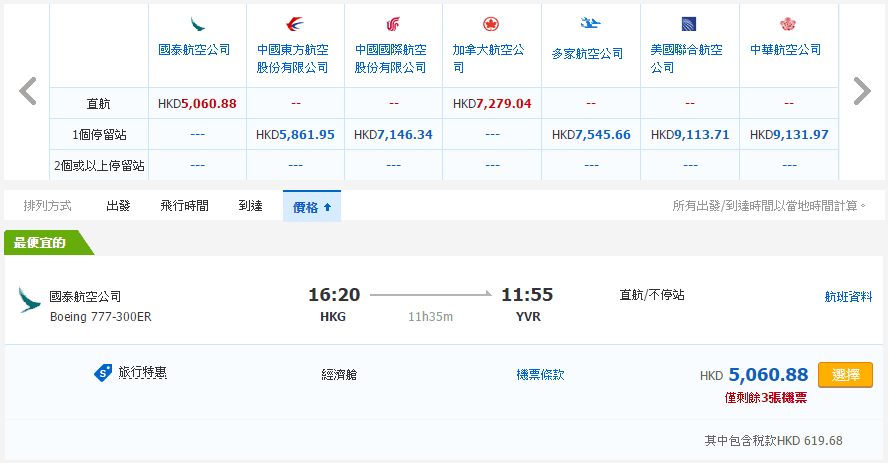Click the Air China logo icon
The height and width of the screenshot is (463, 888).
393,23
